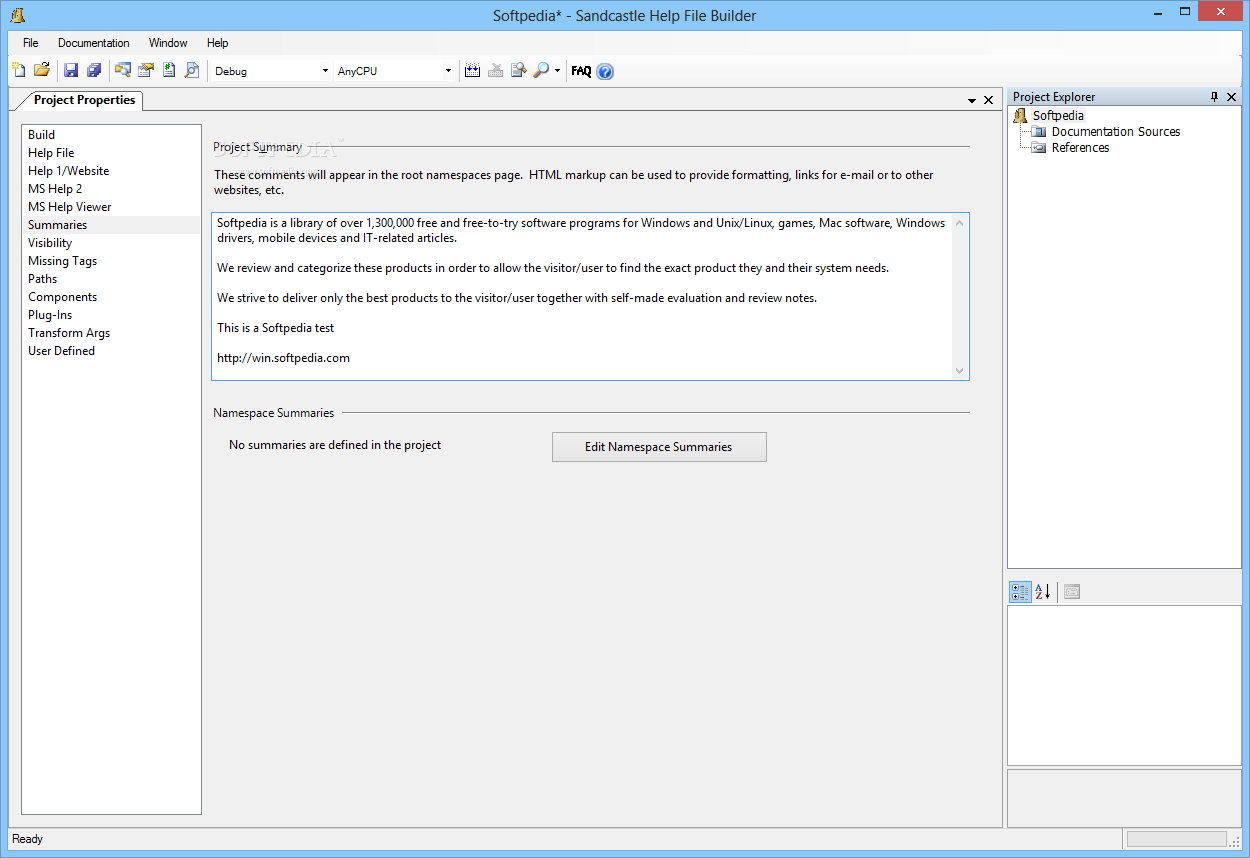Select the Visibility category

[111, 243]
